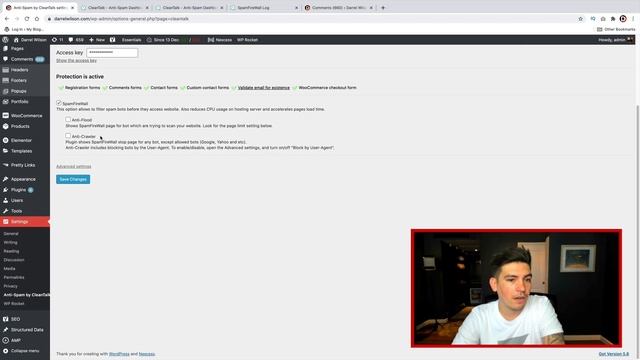Click Get Version link in footer
The image size is (640, 360).
pyautogui.click(x=613, y=354)
